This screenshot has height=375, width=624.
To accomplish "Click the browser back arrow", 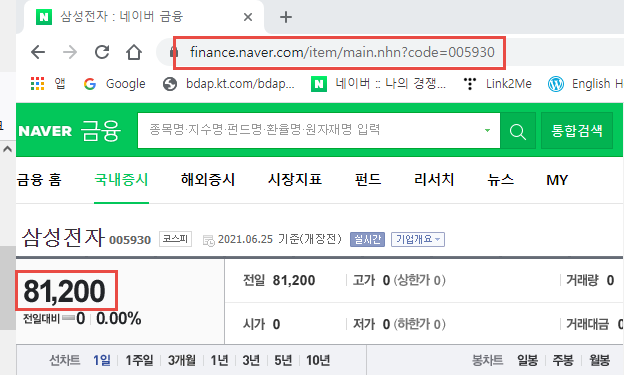I will click(x=38, y=52).
